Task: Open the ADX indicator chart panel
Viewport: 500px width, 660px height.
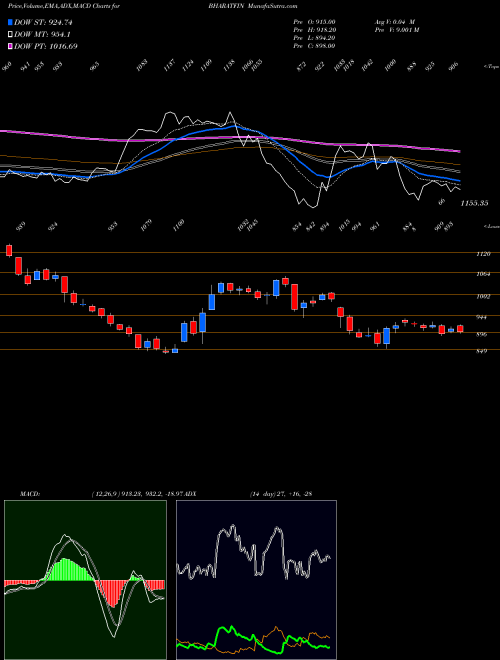Action: click(256, 580)
